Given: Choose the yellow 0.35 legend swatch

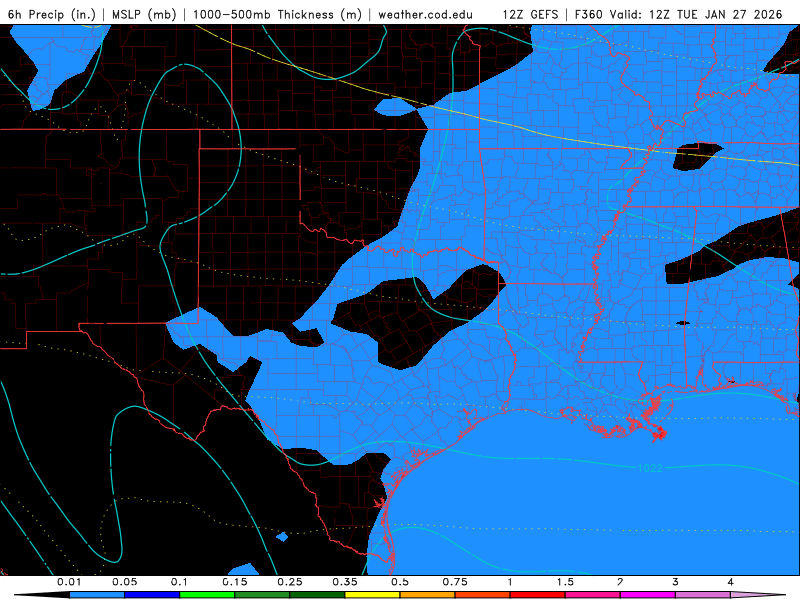Looking at the screenshot, I should [x=372, y=595].
